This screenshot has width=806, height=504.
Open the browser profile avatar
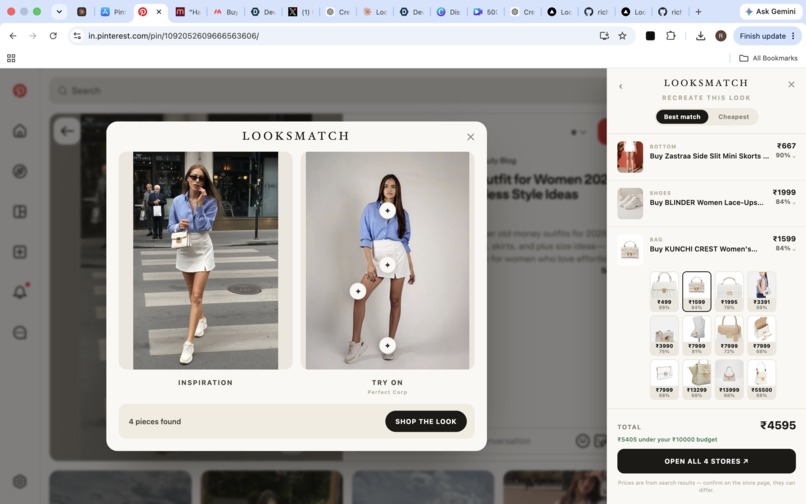(721, 36)
